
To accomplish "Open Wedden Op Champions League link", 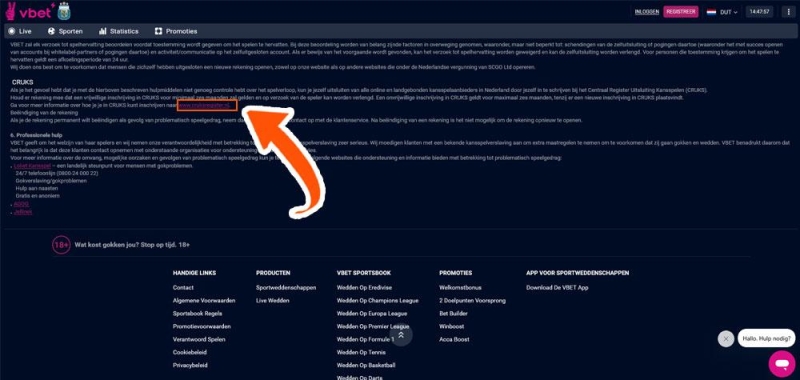I will (x=378, y=300).
